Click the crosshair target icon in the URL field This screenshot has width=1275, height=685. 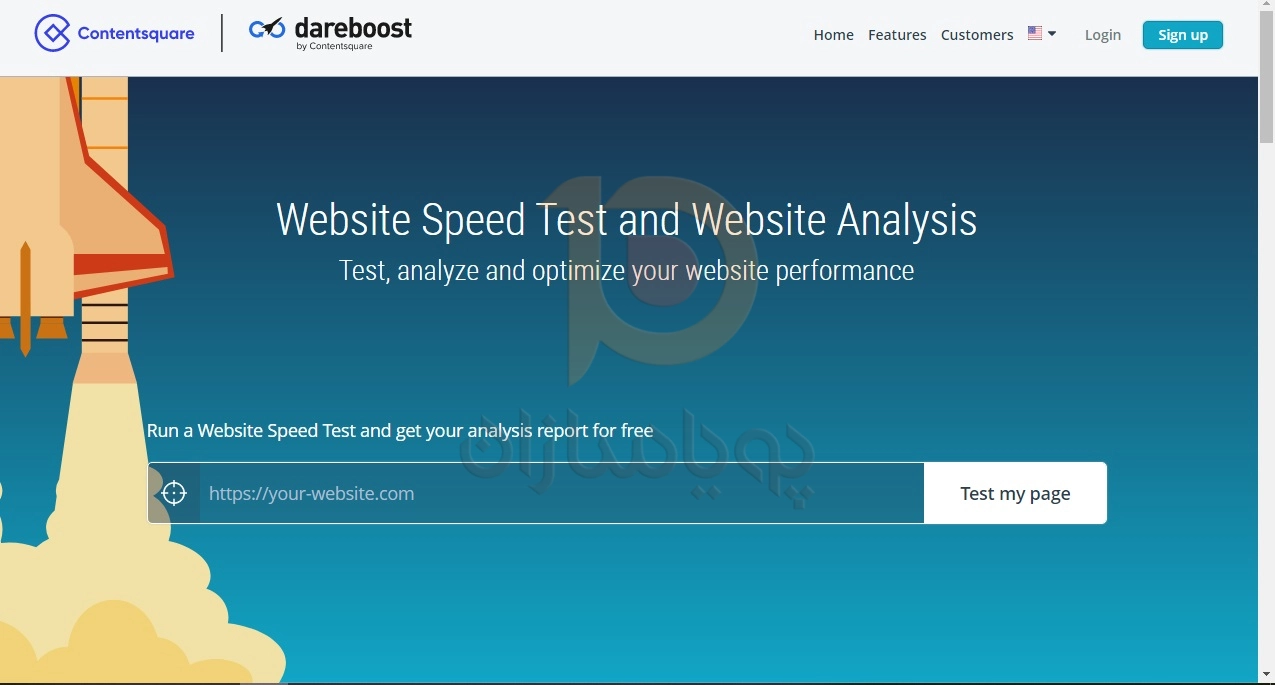175,493
